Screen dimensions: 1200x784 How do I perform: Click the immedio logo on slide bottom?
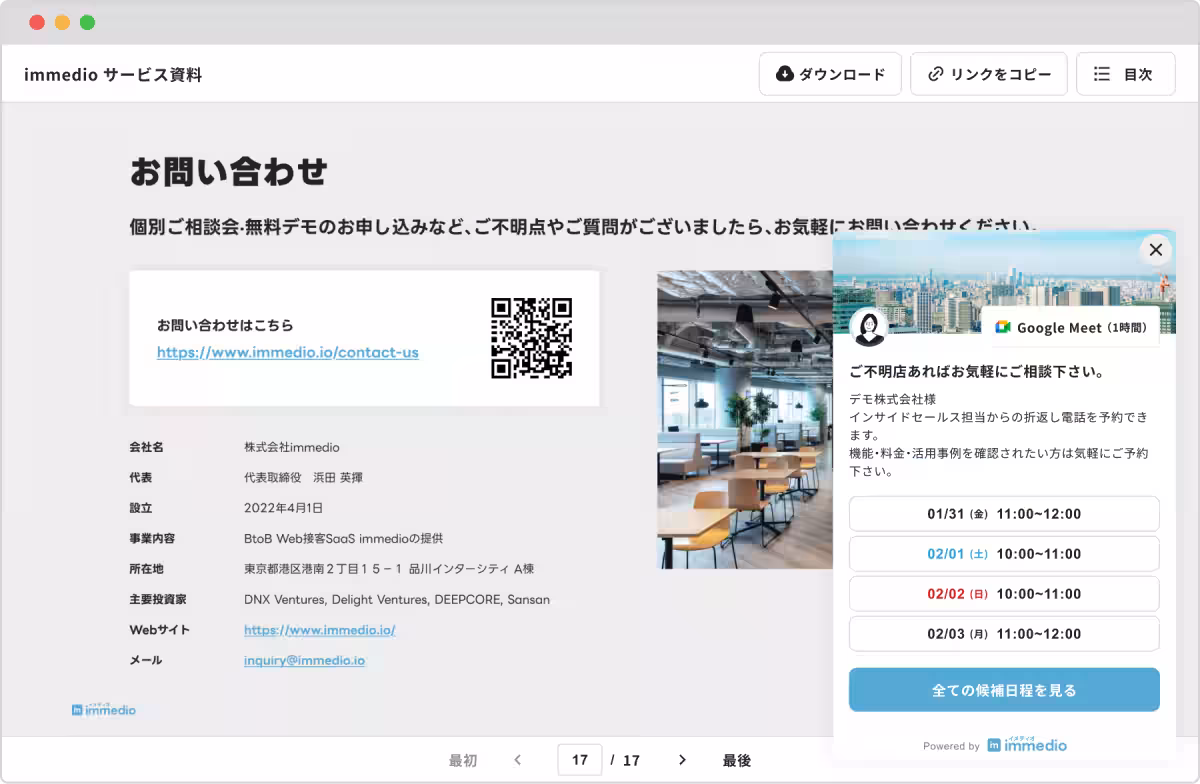[x=104, y=709]
